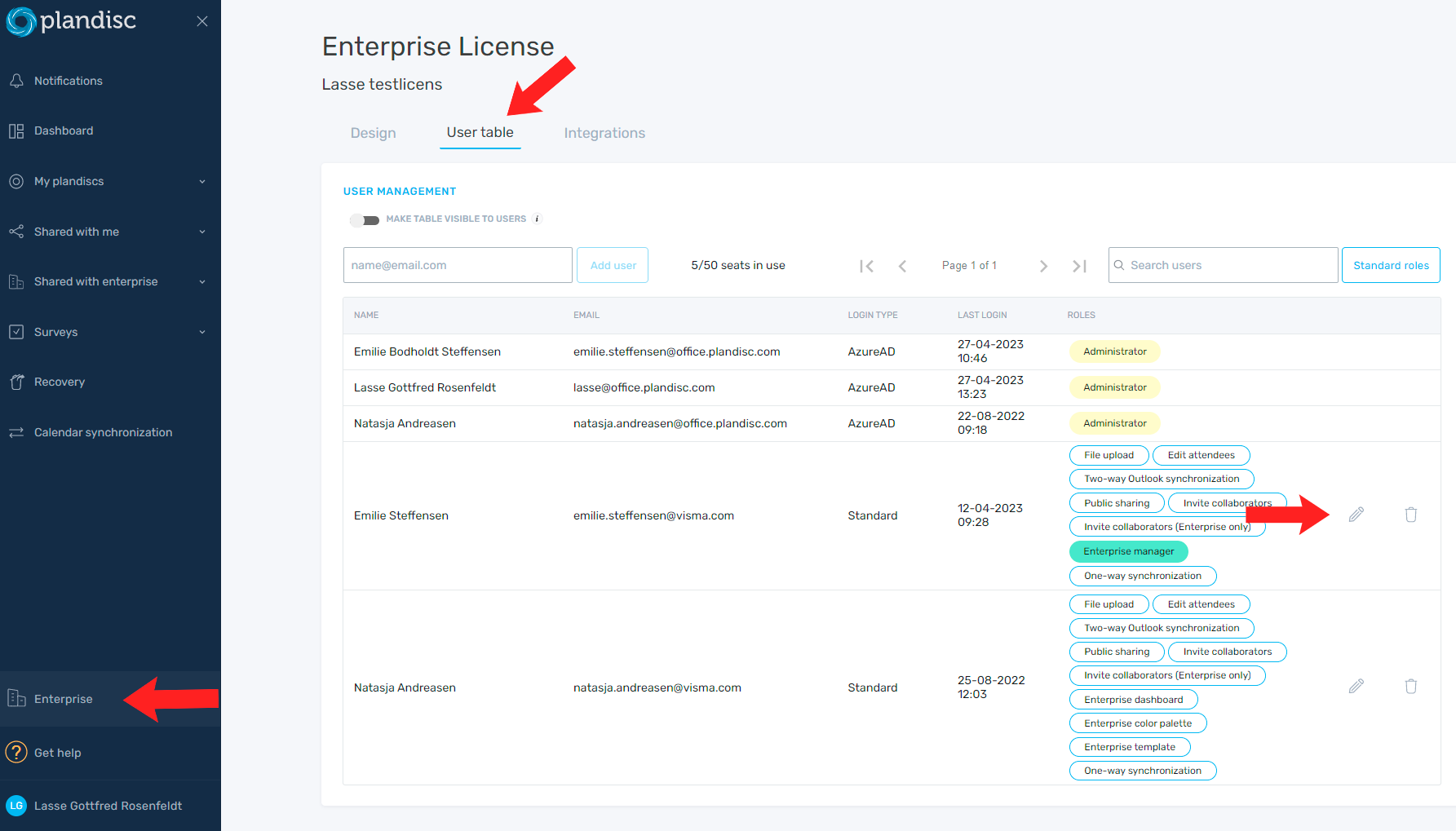Go to previous page of user table
This screenshot has width=1456, height=831.
[903, 266]
